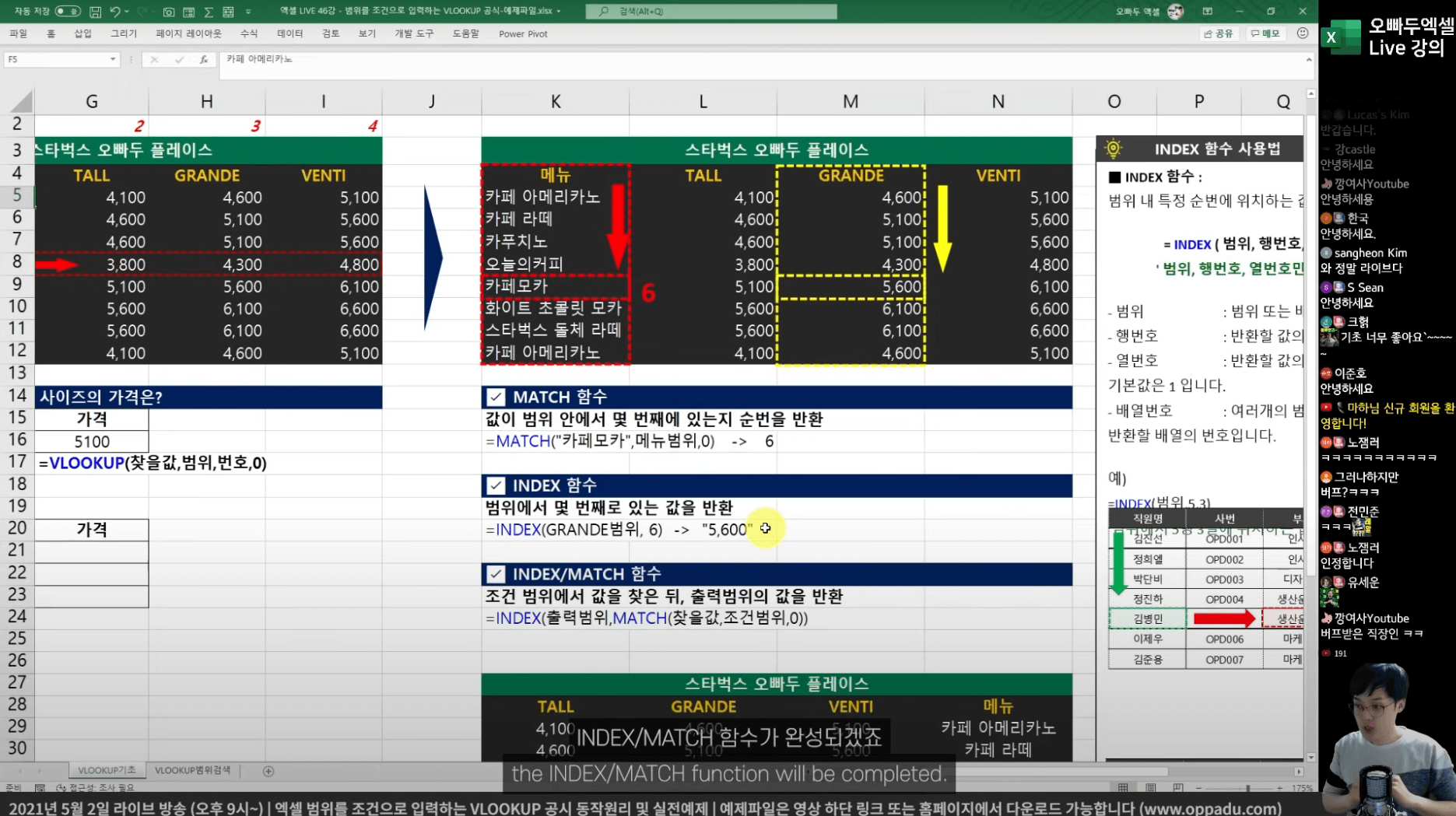Open Customize Quick Access Toolbar dropdown
Viewport: 1456px width, 816px height.
(x=248, y=12)
